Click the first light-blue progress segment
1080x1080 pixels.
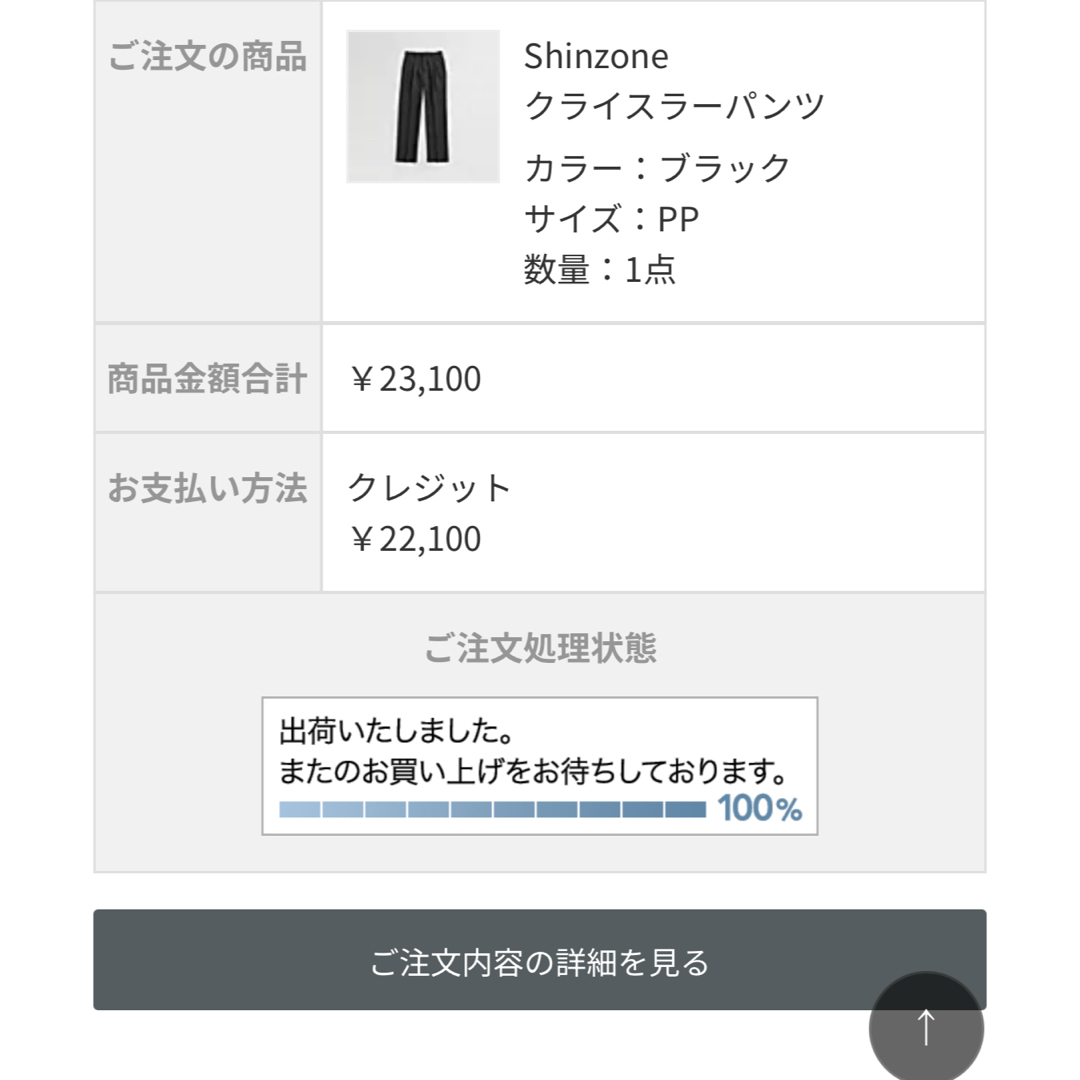300,809
